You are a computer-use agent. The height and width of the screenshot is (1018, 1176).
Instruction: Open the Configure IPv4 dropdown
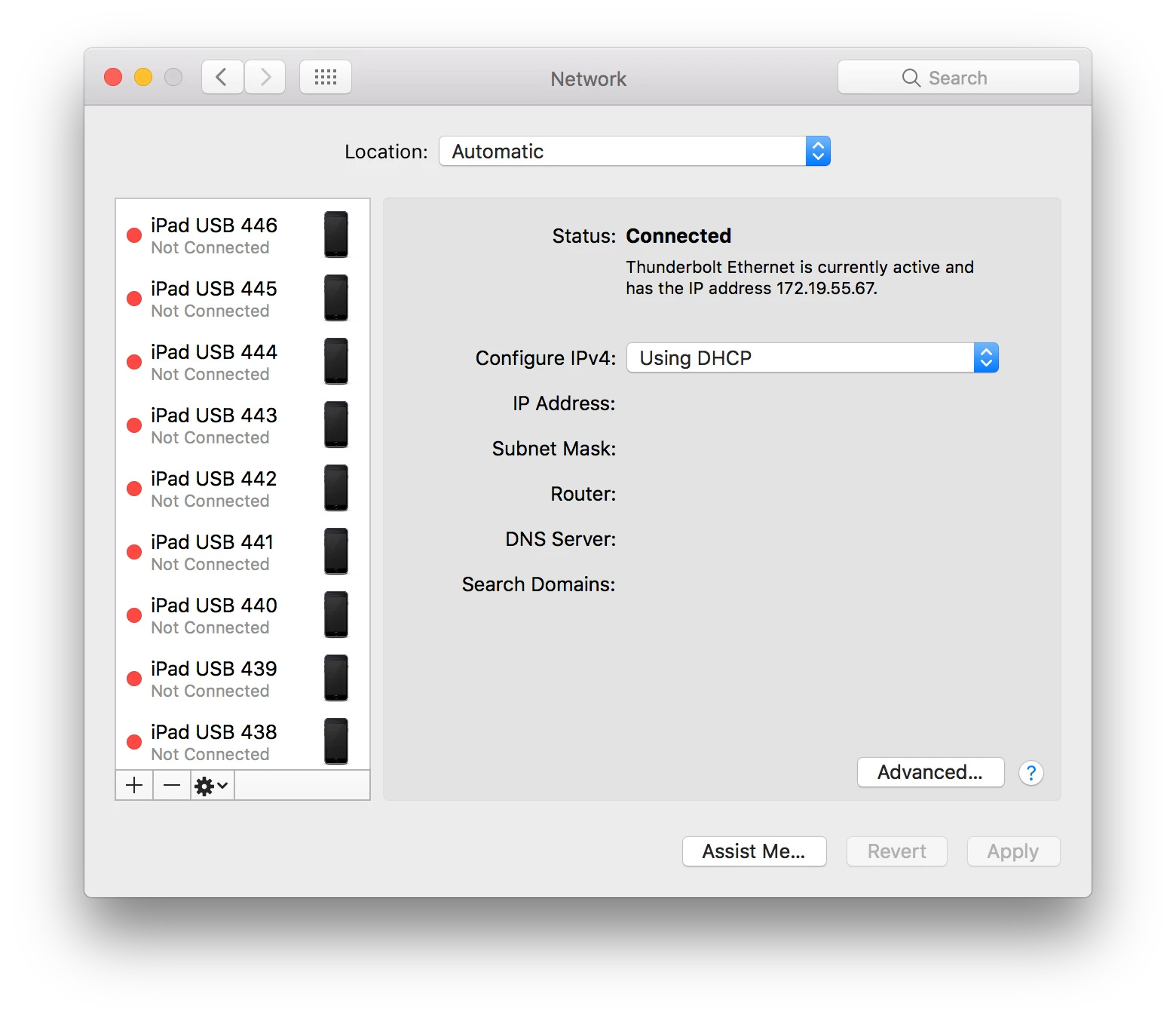[813, 357]
